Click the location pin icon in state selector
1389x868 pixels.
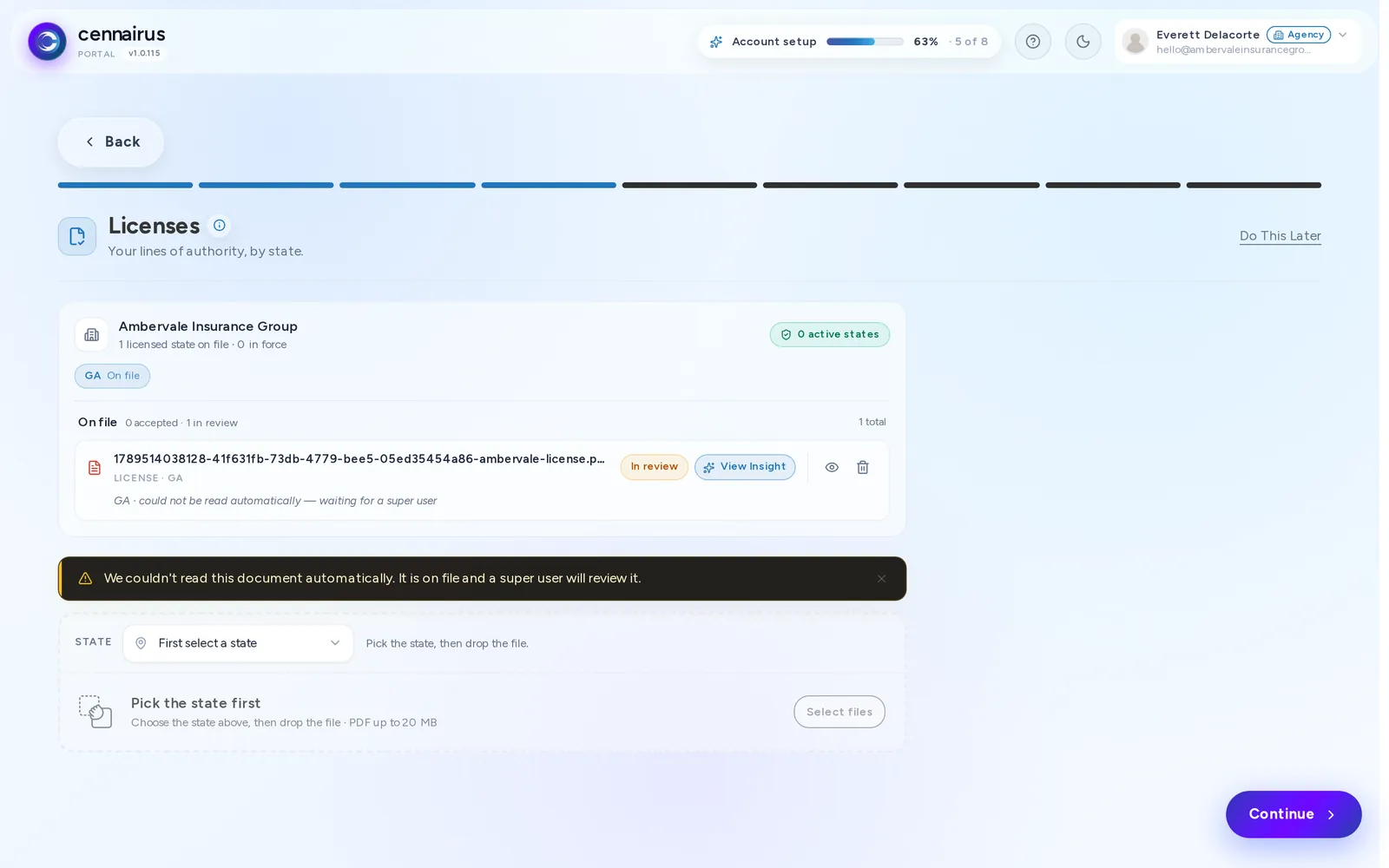[x=141, y=643]
